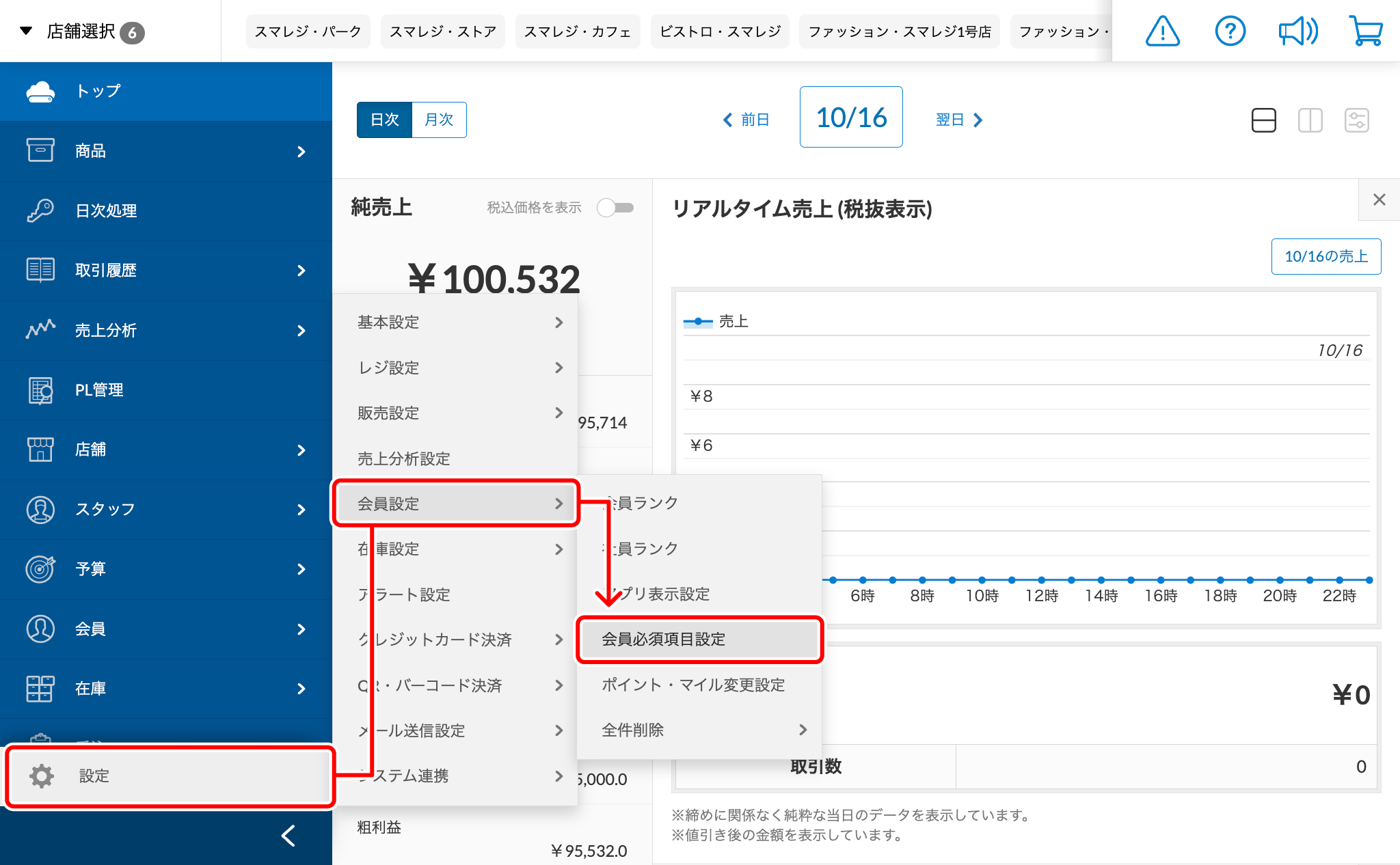
Task: Collapse sidebar with bottom arrow
Action: click(288, 836)
